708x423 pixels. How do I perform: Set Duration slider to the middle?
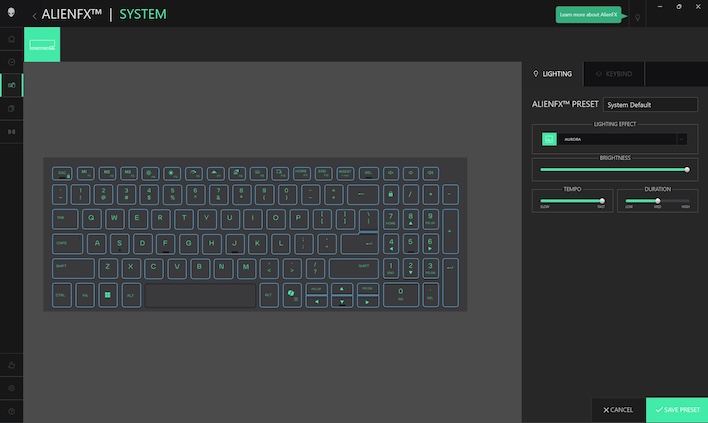657,201
